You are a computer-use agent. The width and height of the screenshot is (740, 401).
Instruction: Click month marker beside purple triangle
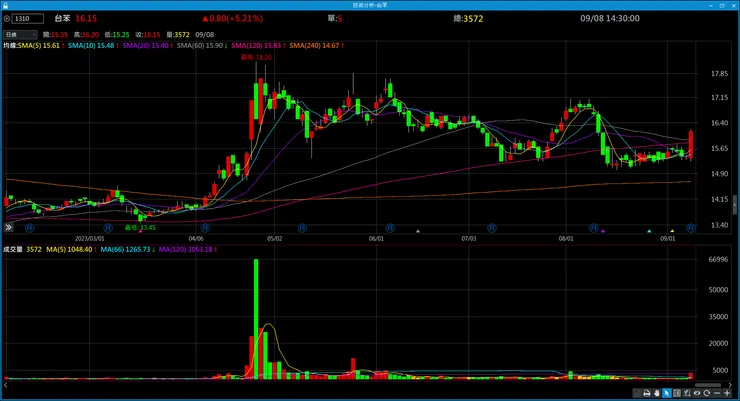(594, 228)
